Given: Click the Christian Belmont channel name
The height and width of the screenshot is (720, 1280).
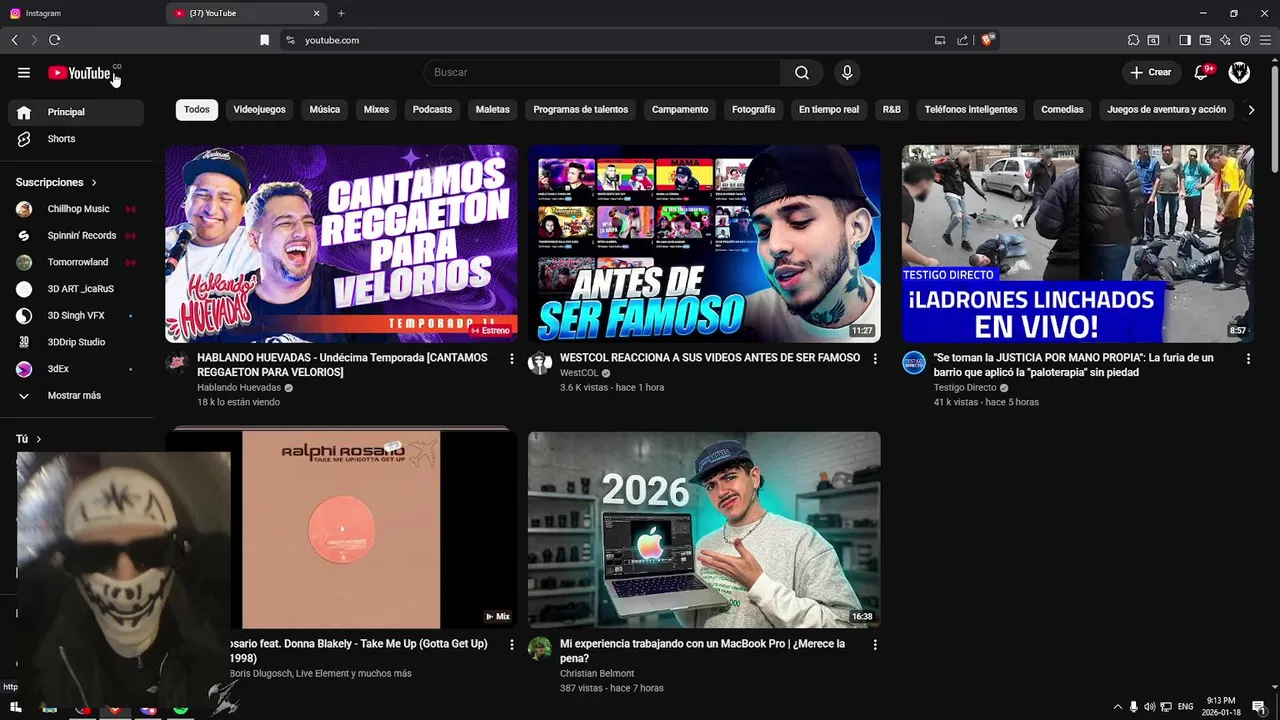Looking at the screenshot, I should click(x=597, y=673).
